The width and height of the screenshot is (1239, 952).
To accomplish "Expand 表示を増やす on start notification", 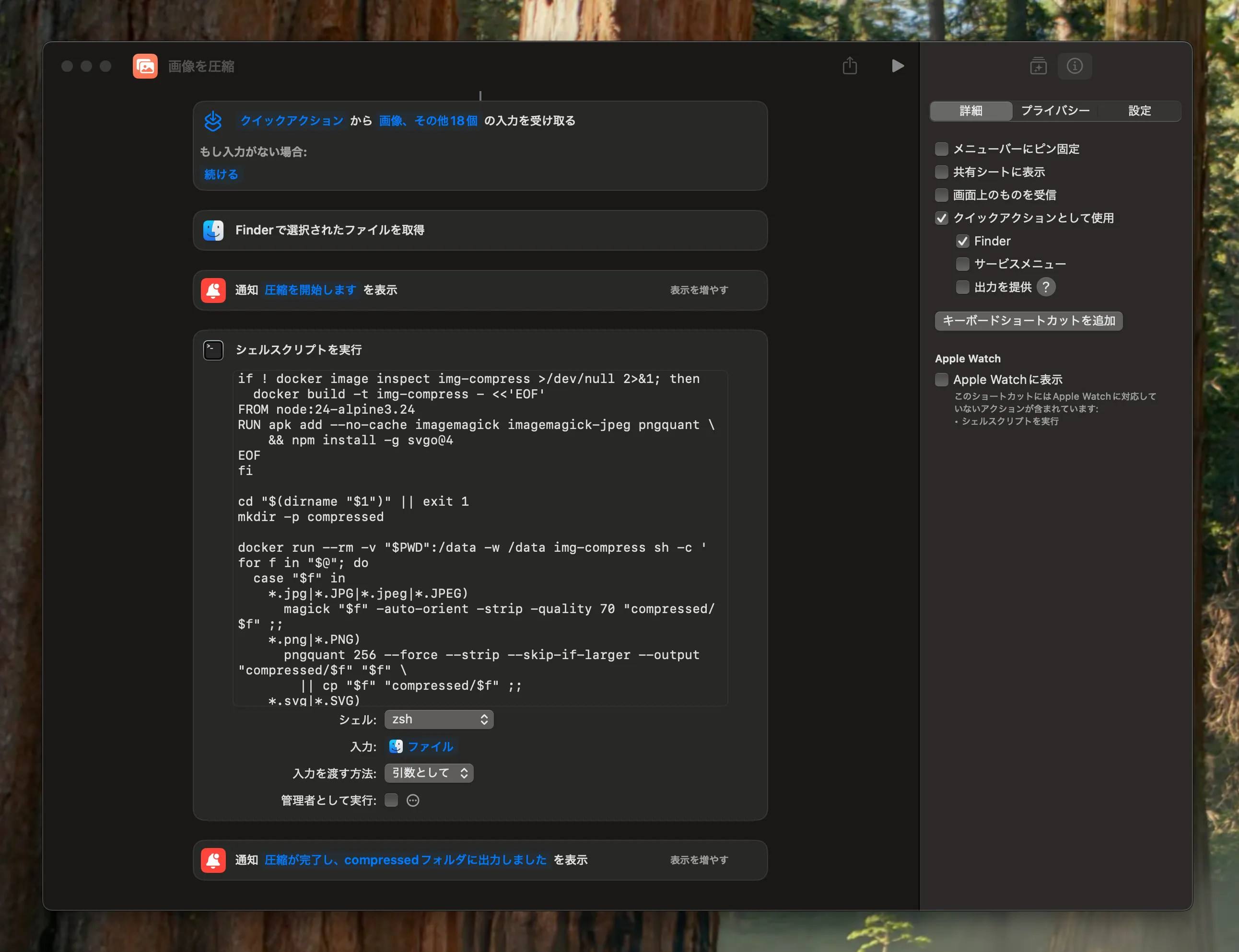I will [x=699, y=290].
